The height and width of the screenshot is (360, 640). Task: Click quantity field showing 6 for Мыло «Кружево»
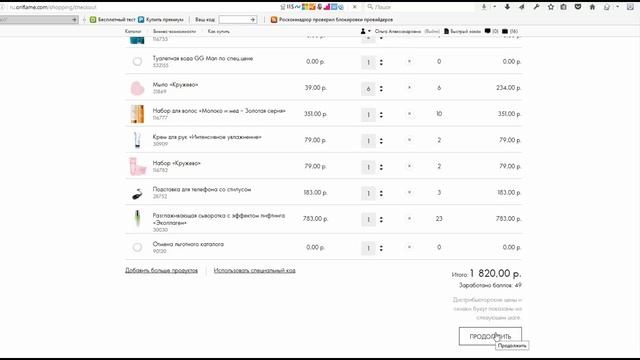[368, 89]
